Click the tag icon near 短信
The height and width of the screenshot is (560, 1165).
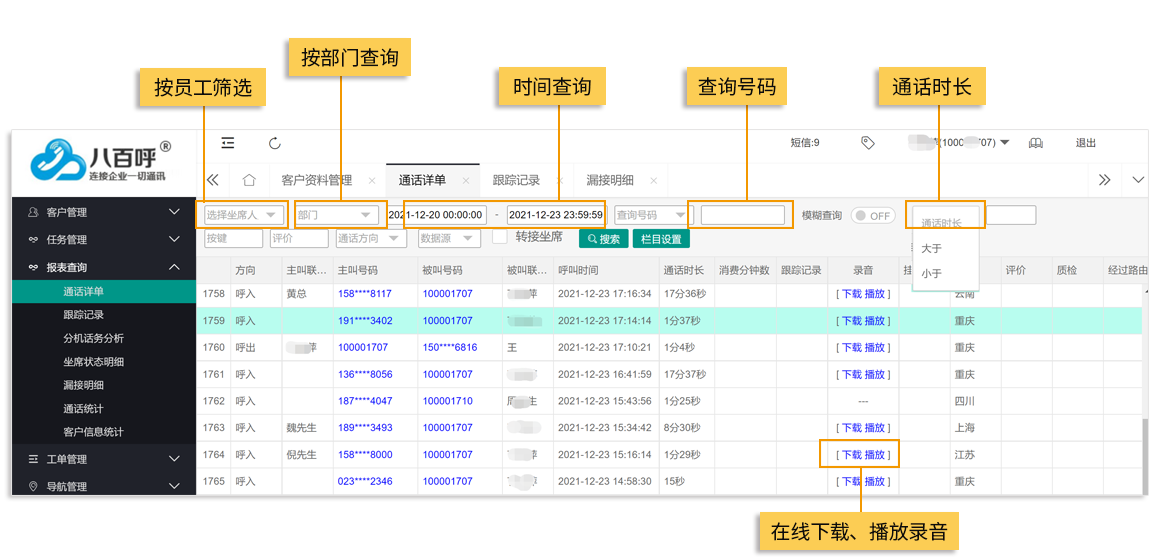867,143
